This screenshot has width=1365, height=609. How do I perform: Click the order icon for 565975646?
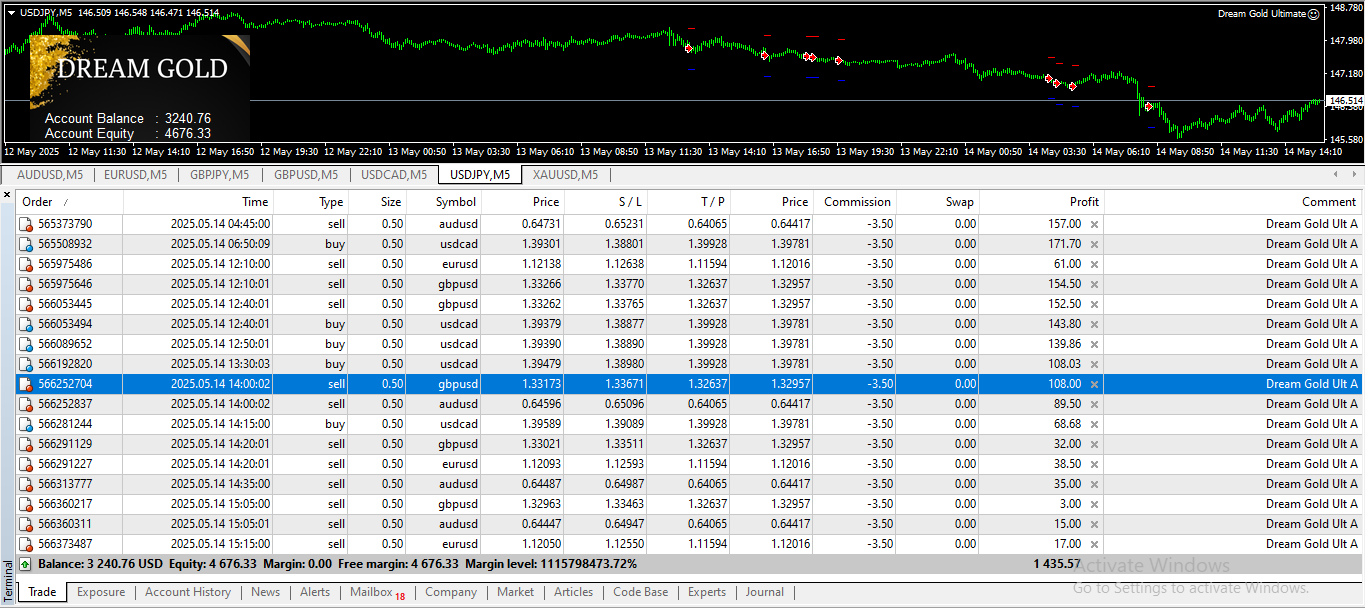click(x=26, y=284)
